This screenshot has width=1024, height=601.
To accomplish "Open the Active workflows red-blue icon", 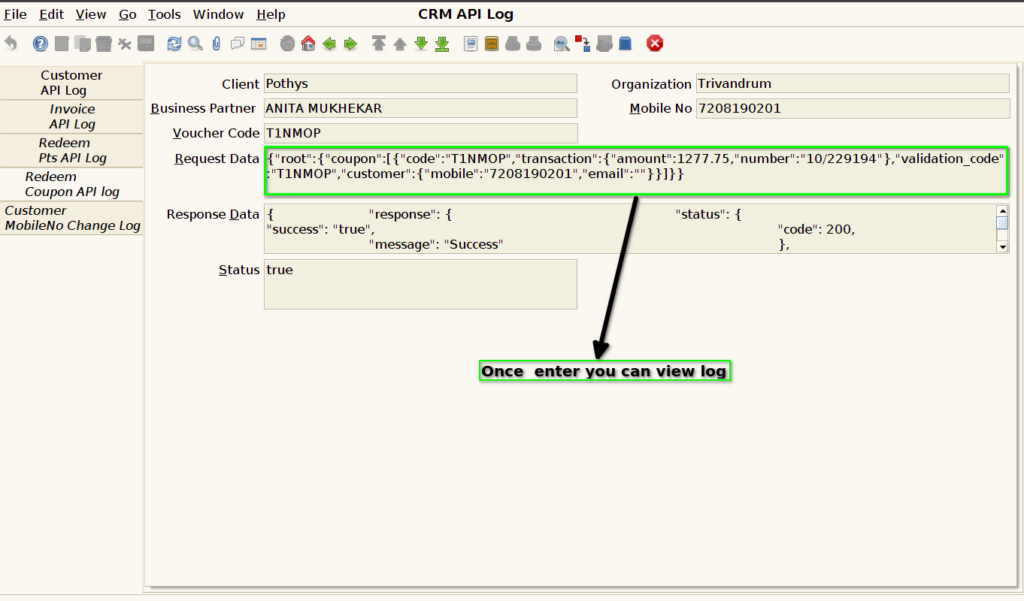I will pos(583,44).
